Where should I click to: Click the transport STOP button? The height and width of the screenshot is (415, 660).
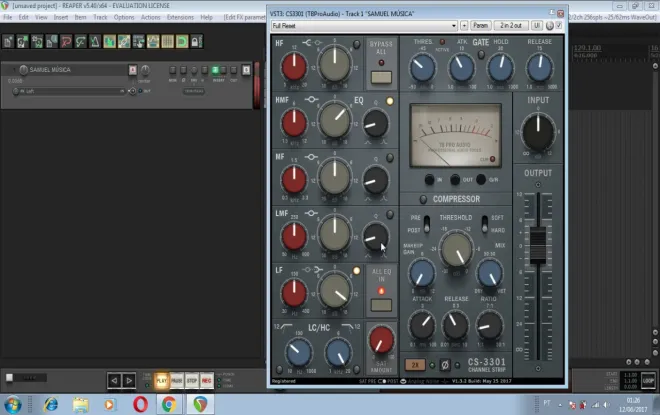pos(192,380)
